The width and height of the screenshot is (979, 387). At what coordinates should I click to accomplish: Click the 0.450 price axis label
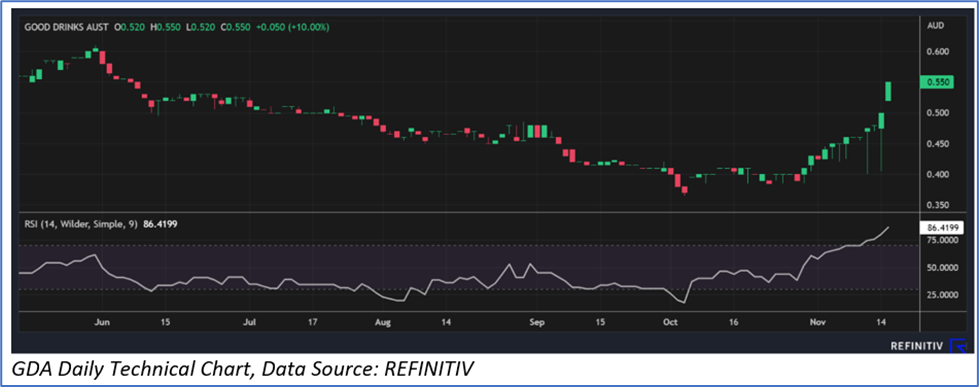pos(937,144)
